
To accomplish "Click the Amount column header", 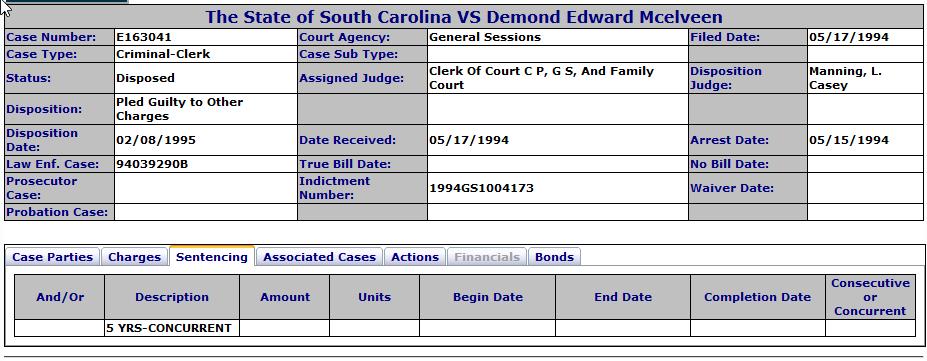I will click(285, 297).
